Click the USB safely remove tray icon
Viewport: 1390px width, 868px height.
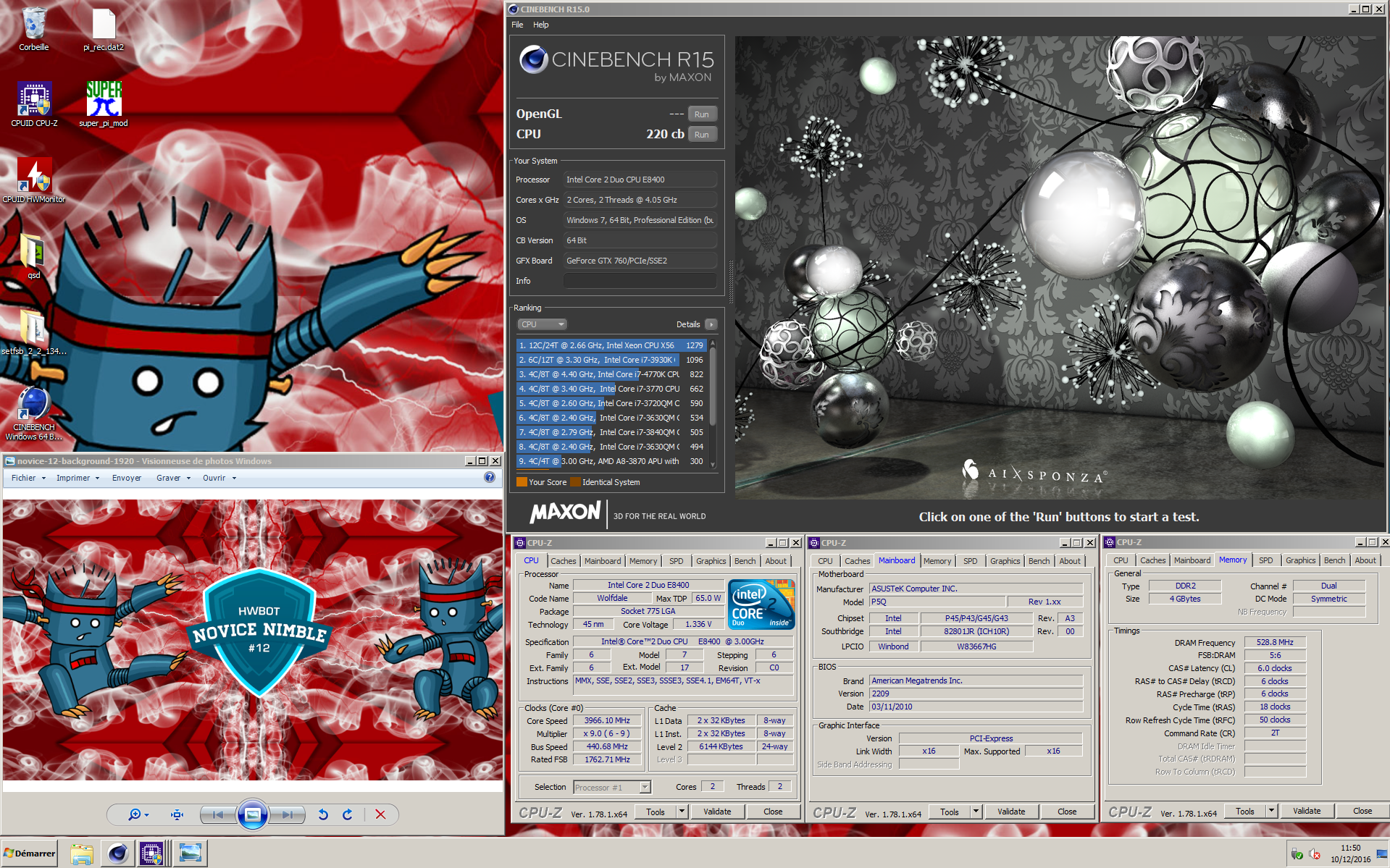1297,854
